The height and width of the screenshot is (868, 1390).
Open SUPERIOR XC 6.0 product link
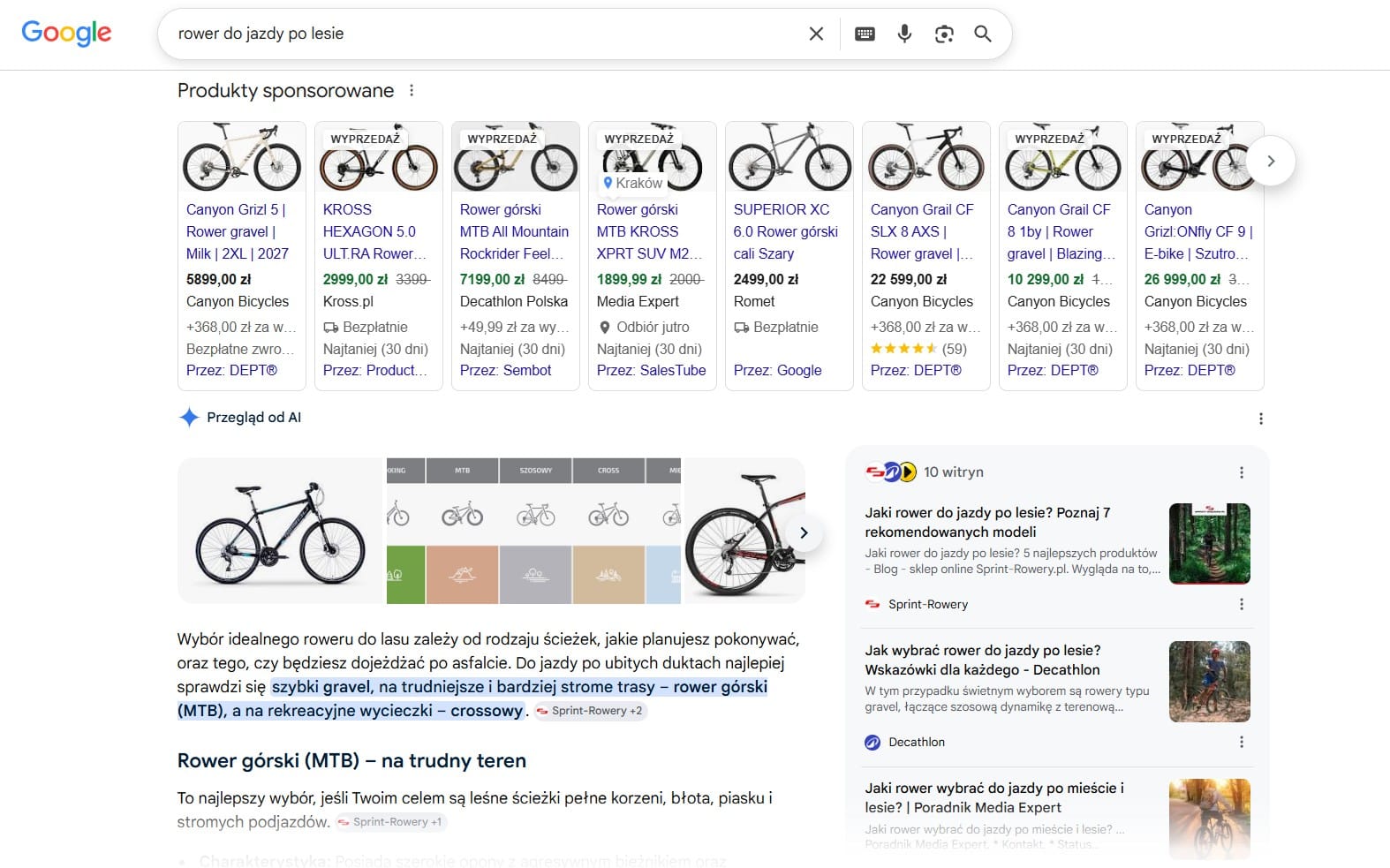click(786, 231)
